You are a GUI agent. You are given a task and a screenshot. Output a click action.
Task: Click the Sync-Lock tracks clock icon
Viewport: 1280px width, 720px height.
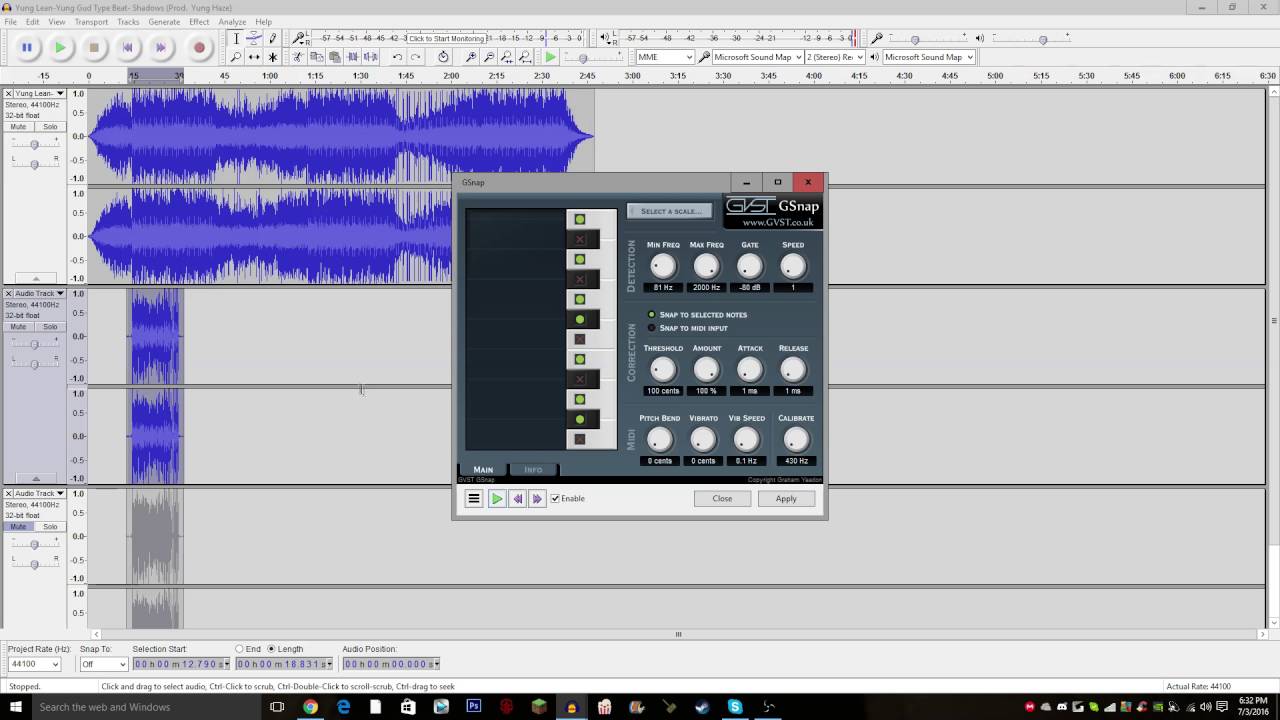pyautogui.click(x=443, y=57)
